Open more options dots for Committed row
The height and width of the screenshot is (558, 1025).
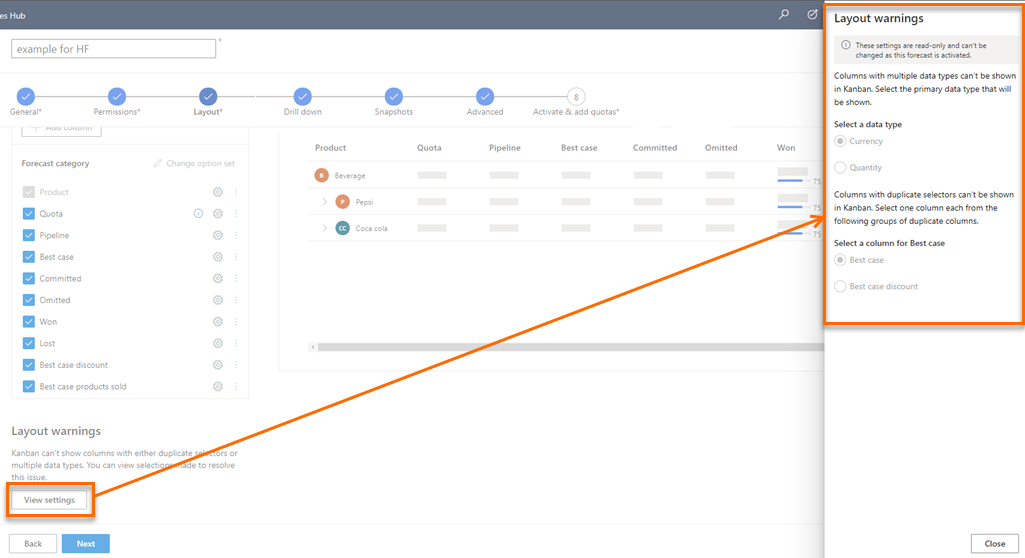coord(236,278)
